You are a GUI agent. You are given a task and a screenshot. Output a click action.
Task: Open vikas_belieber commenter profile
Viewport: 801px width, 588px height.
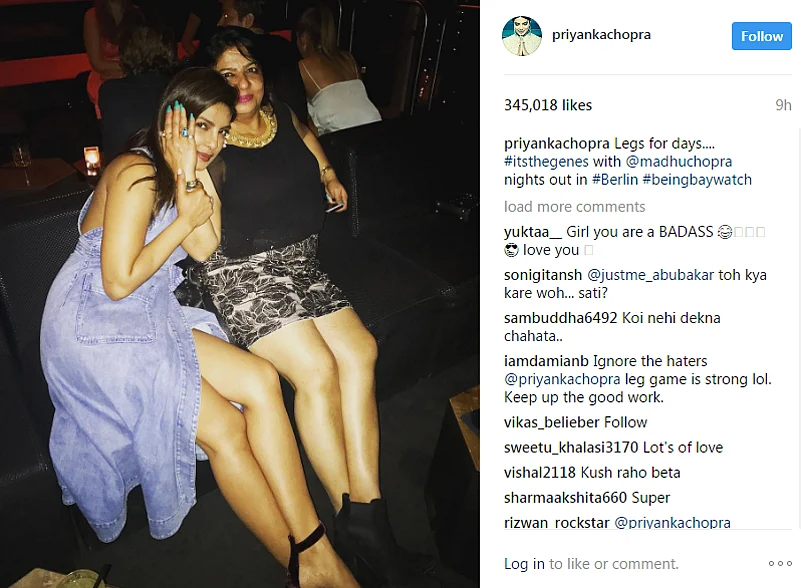coord(552,422)
